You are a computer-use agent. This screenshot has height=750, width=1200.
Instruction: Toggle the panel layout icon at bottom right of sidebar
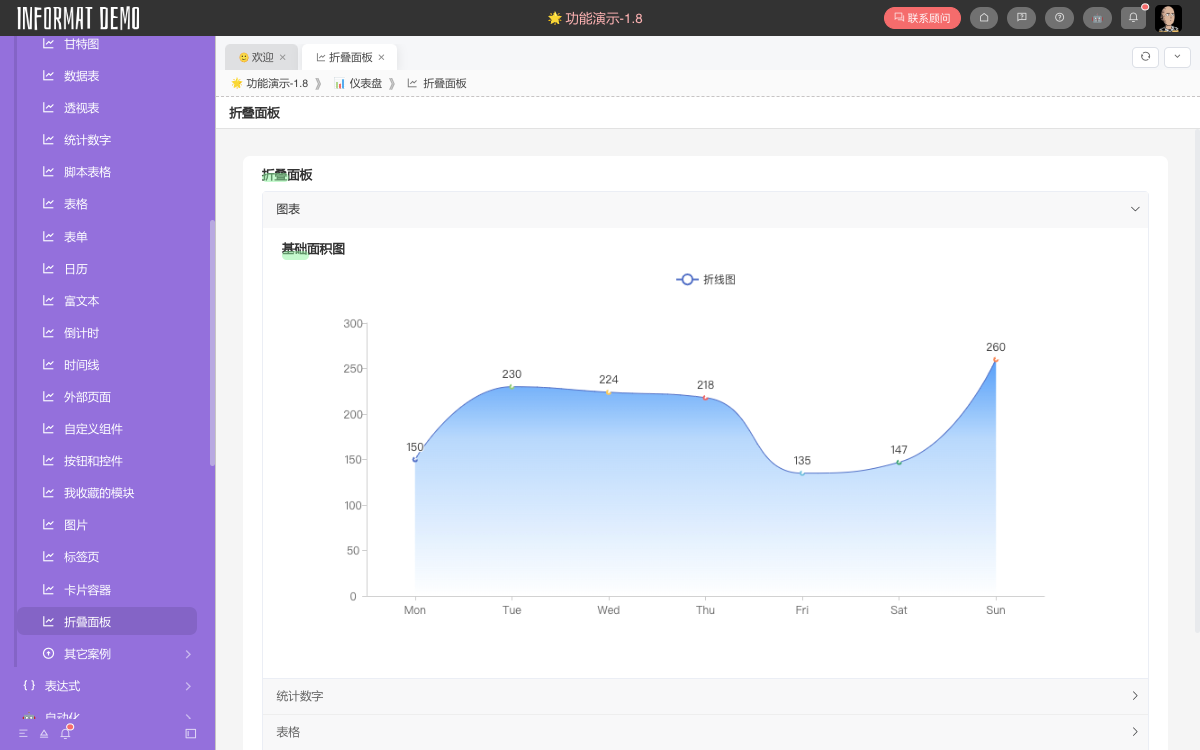[x=190, y=733]
